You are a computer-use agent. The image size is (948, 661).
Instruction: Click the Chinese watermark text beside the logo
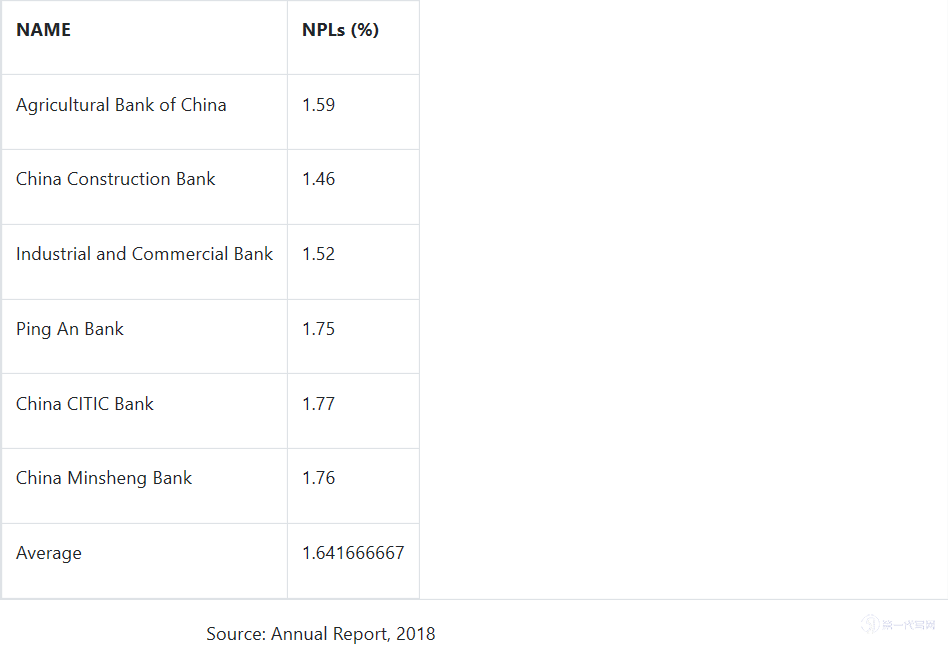(x=908, y=625)
